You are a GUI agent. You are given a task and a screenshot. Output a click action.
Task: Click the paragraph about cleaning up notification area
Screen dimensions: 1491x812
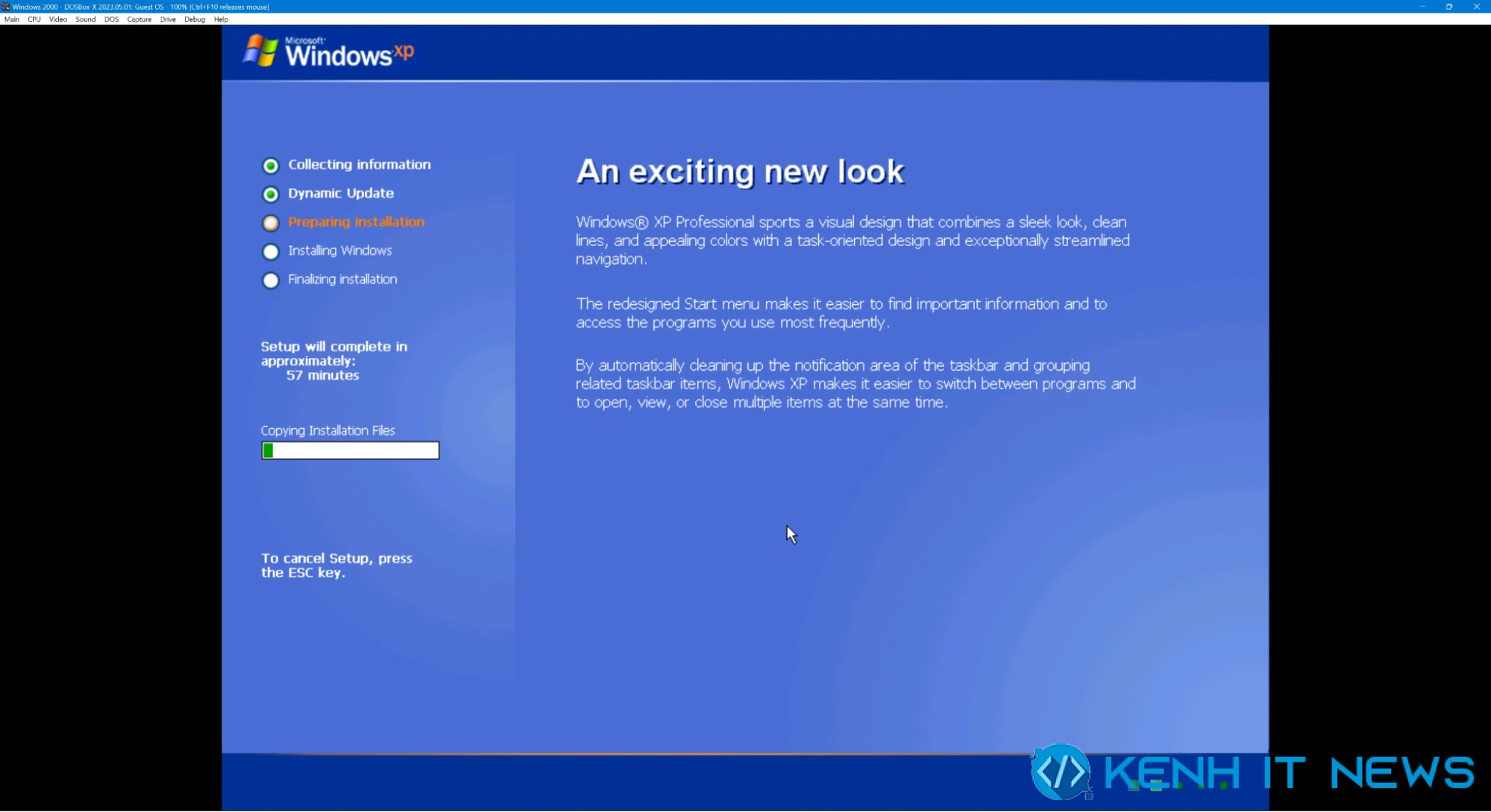(856, 384)
